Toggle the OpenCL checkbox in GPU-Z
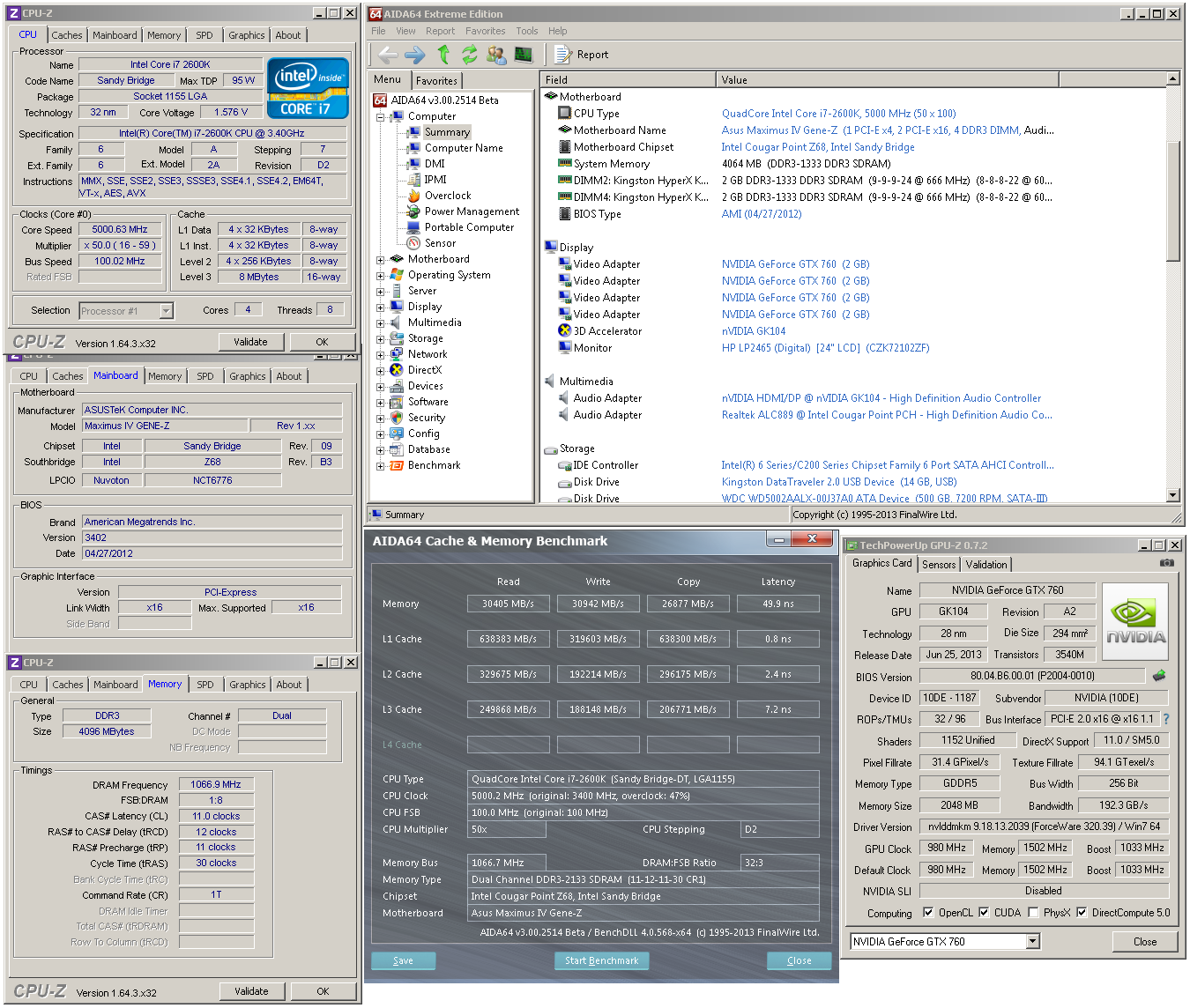The width and height of the screenshot is (1190, 1008). [x=927, y=913]
